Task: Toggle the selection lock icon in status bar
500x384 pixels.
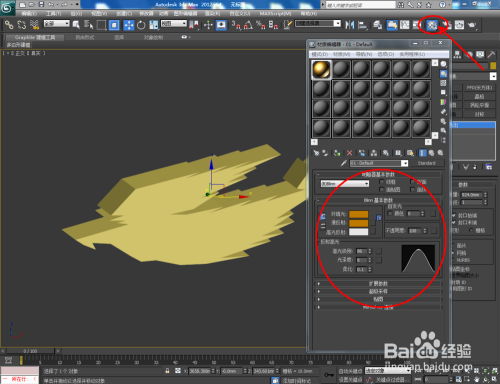Action: tap(167, 371)
